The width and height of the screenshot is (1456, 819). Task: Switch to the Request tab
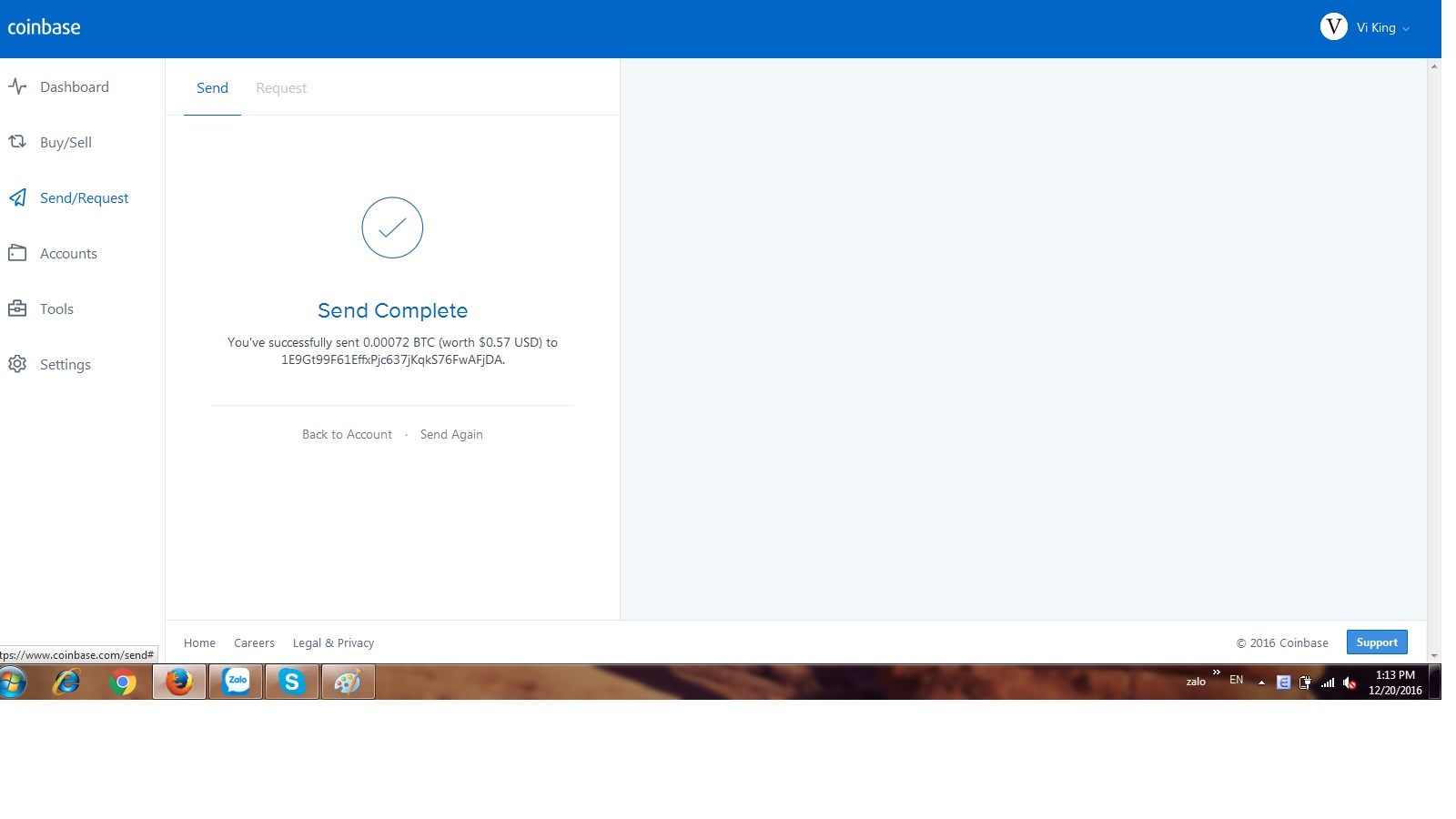(281, 88)
